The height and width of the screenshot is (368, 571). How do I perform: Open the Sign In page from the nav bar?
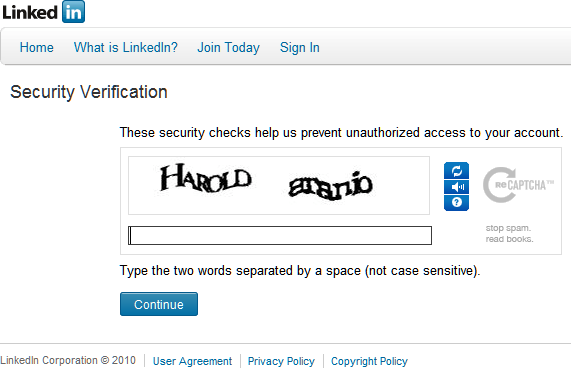pos(300,47)
